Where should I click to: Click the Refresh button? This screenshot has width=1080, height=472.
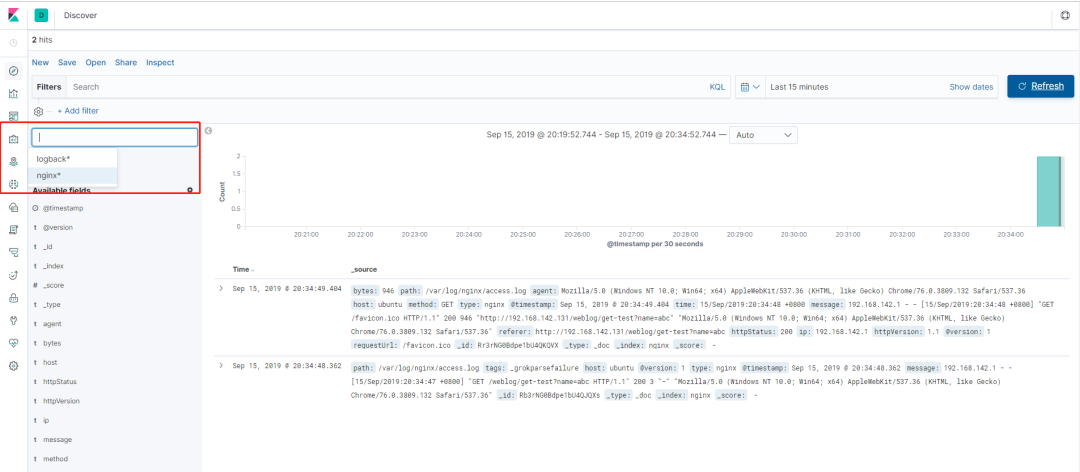pos(1040,86)
